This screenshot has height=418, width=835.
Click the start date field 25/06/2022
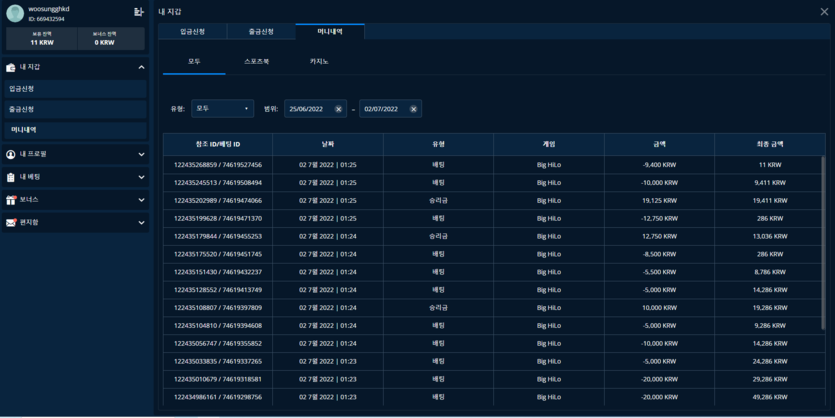[x=315, y=109]
